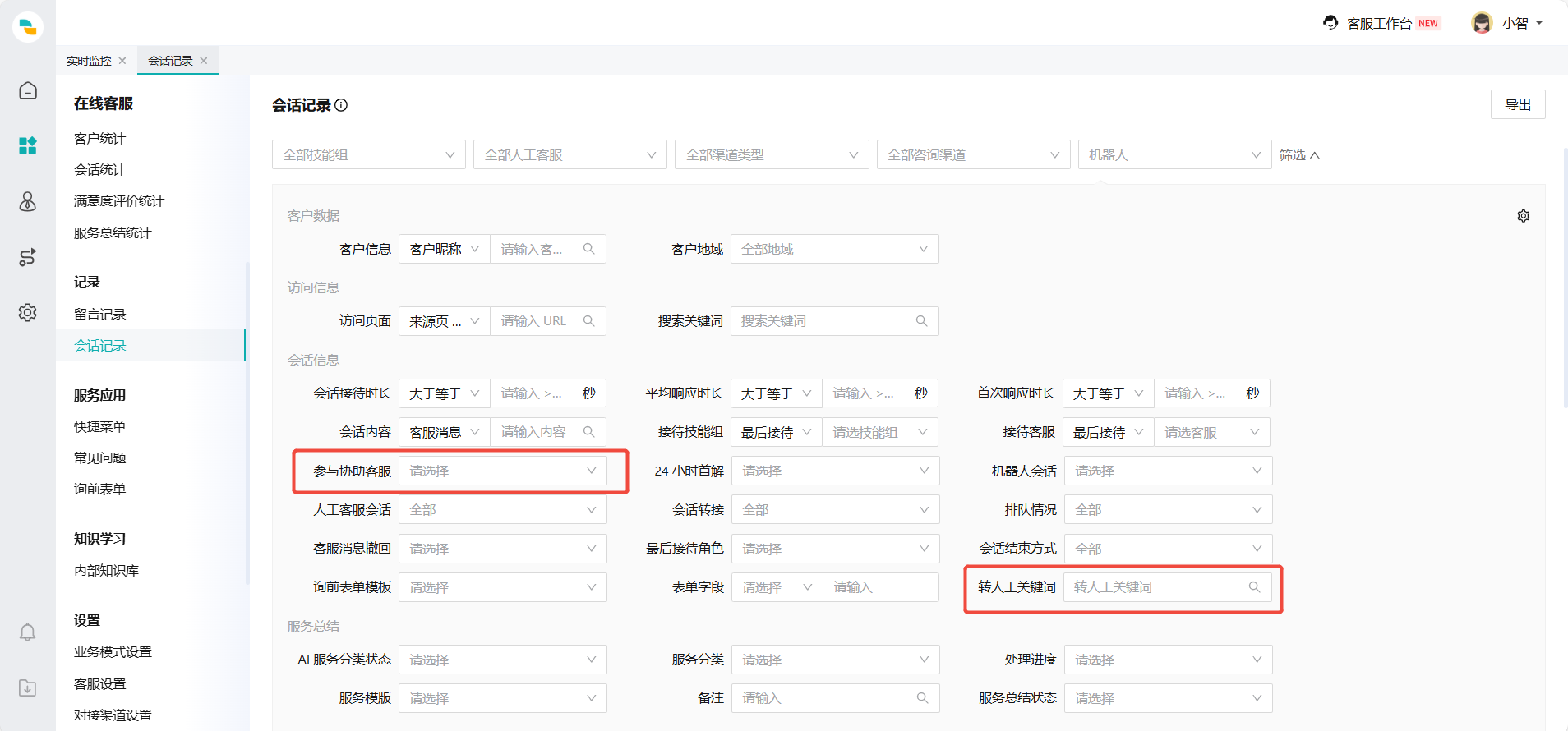The height and width of the screenshot is (731, 1568).
Task: Open the 参与协助客服 dropdown
Action: tap(502, 471)
